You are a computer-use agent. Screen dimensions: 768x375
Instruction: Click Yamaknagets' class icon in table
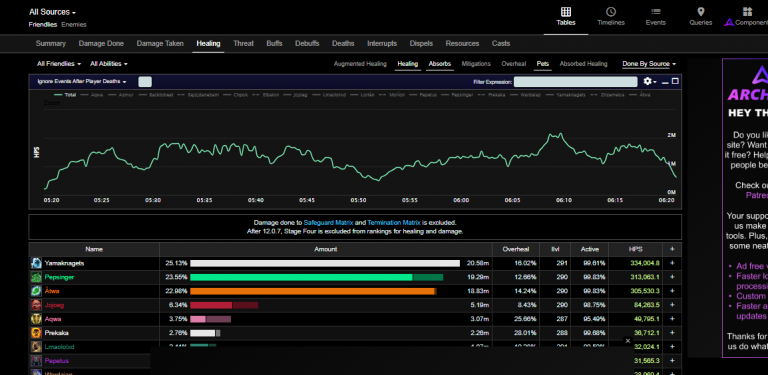36,263
